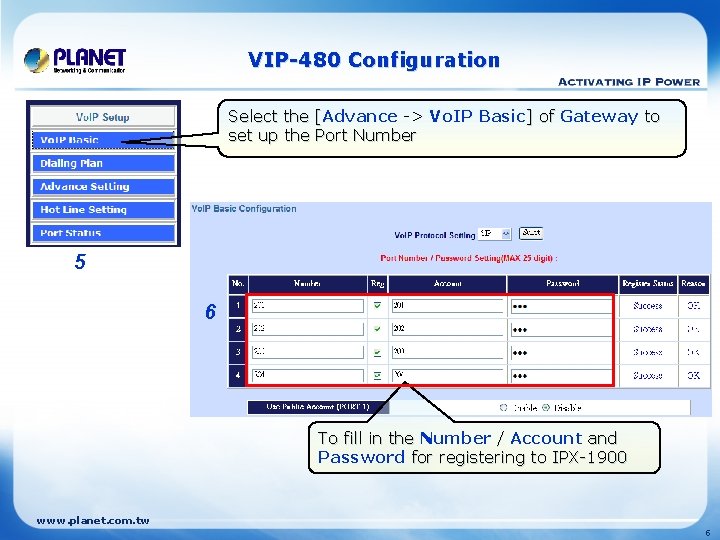The image size is (720, 540).
Task: Focus the Number field in row 1
Action: 308,306
